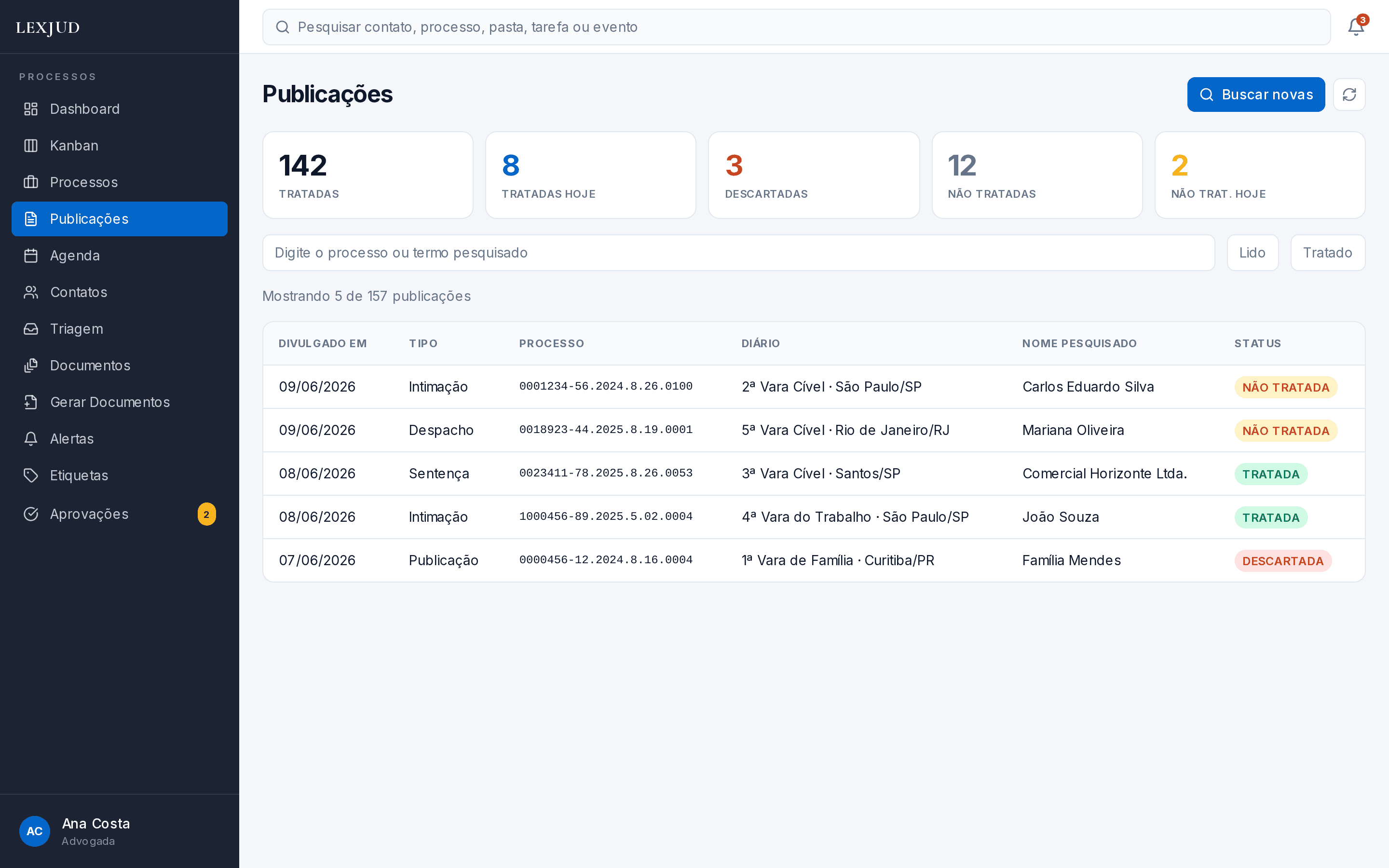
Task: Click the Sentença type cell
Action: [x=439, y=474]
